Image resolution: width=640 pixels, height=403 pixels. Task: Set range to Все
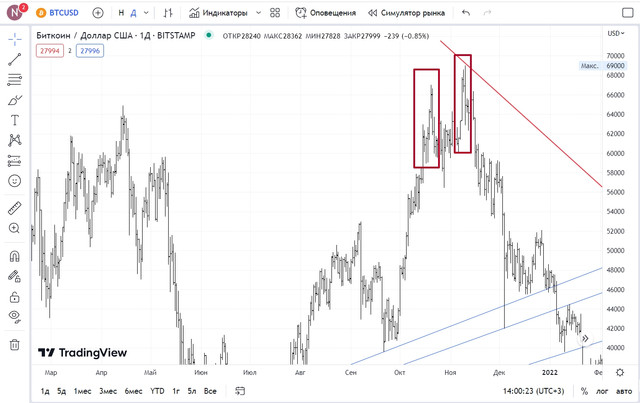click(210, 391)
